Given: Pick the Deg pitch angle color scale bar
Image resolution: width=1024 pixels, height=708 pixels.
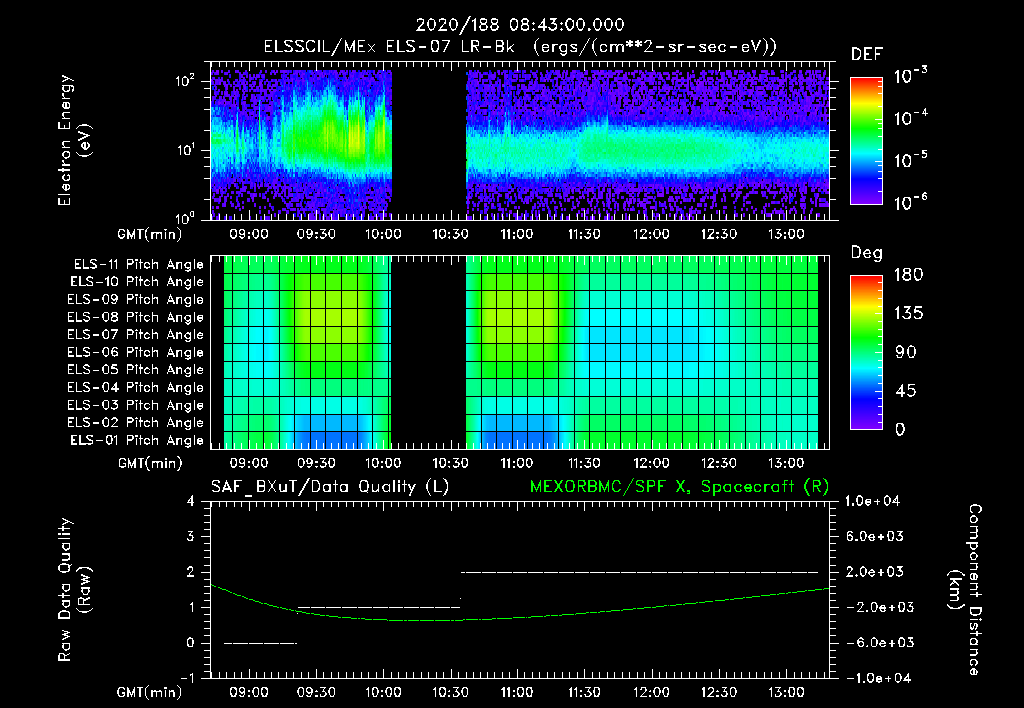Looking at the screenshot, I should [x=866, y=353].
